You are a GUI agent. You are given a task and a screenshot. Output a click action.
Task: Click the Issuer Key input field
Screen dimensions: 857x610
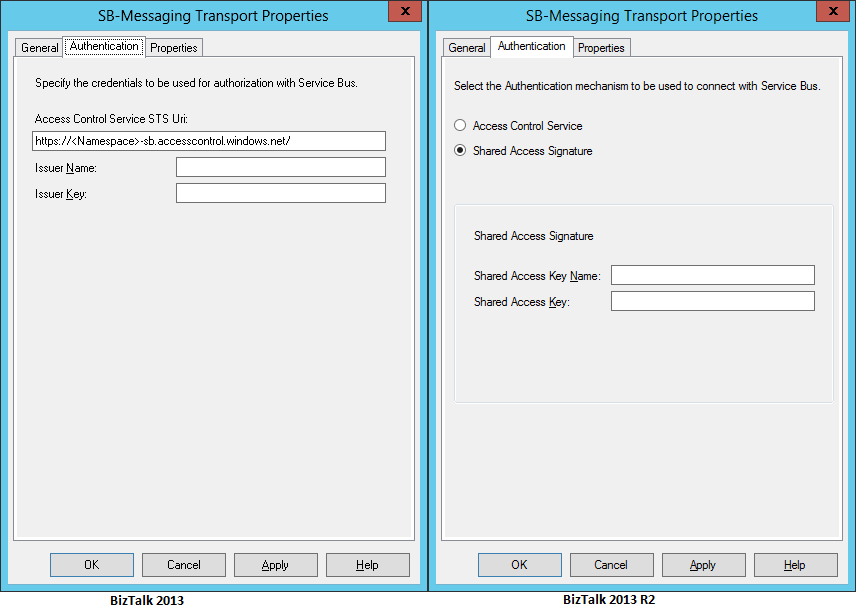coord(281,193)
